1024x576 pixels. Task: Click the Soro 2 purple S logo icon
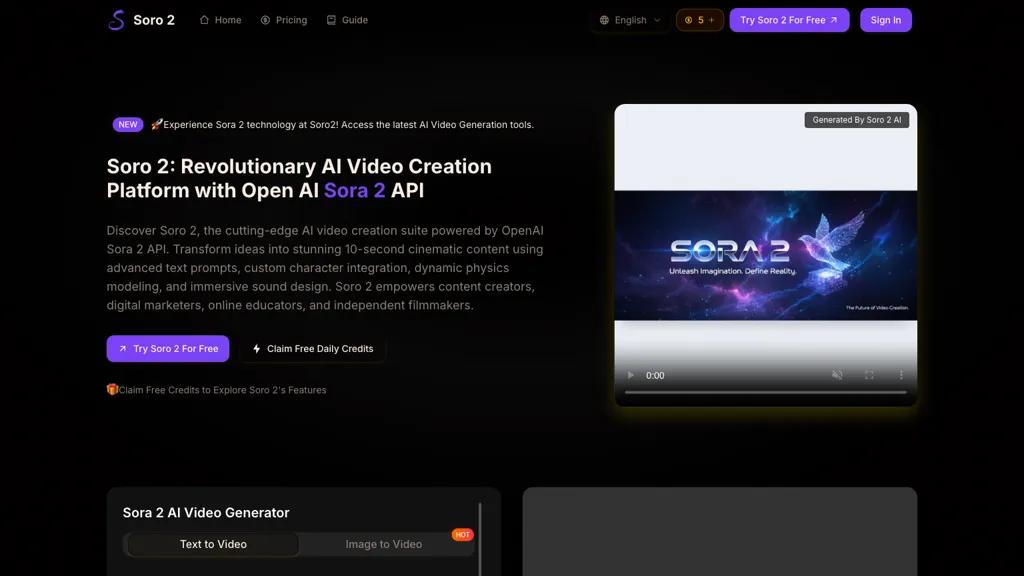pyautogui.click(x=116, y=20)
